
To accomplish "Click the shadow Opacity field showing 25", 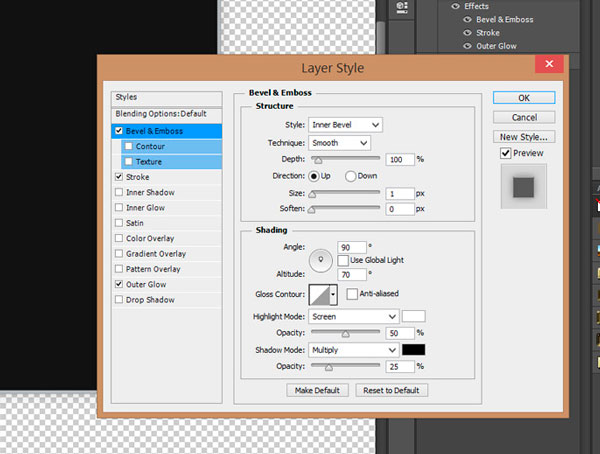I will [400, 367].
